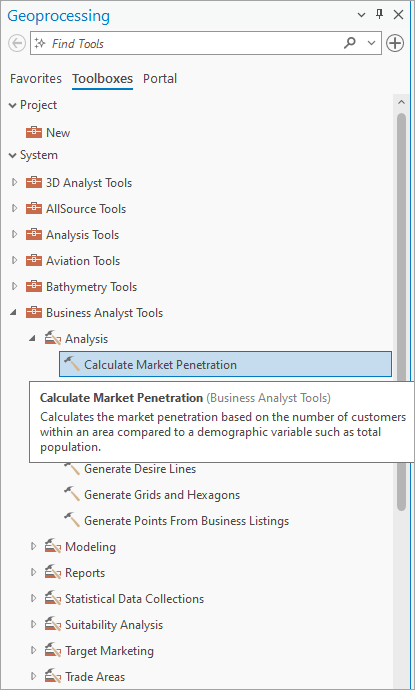Switch to the Portal tab
The height and width of the screenshot is (690, 415).
[160, 79]
